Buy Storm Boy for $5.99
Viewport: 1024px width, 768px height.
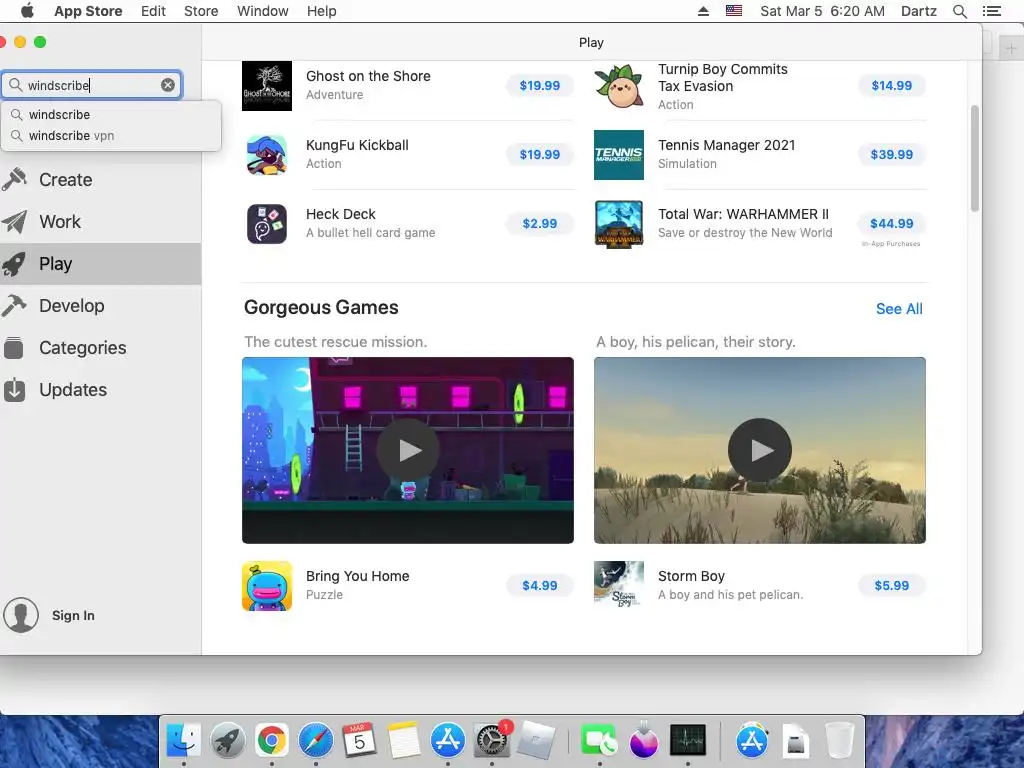[x=891, y=586]
